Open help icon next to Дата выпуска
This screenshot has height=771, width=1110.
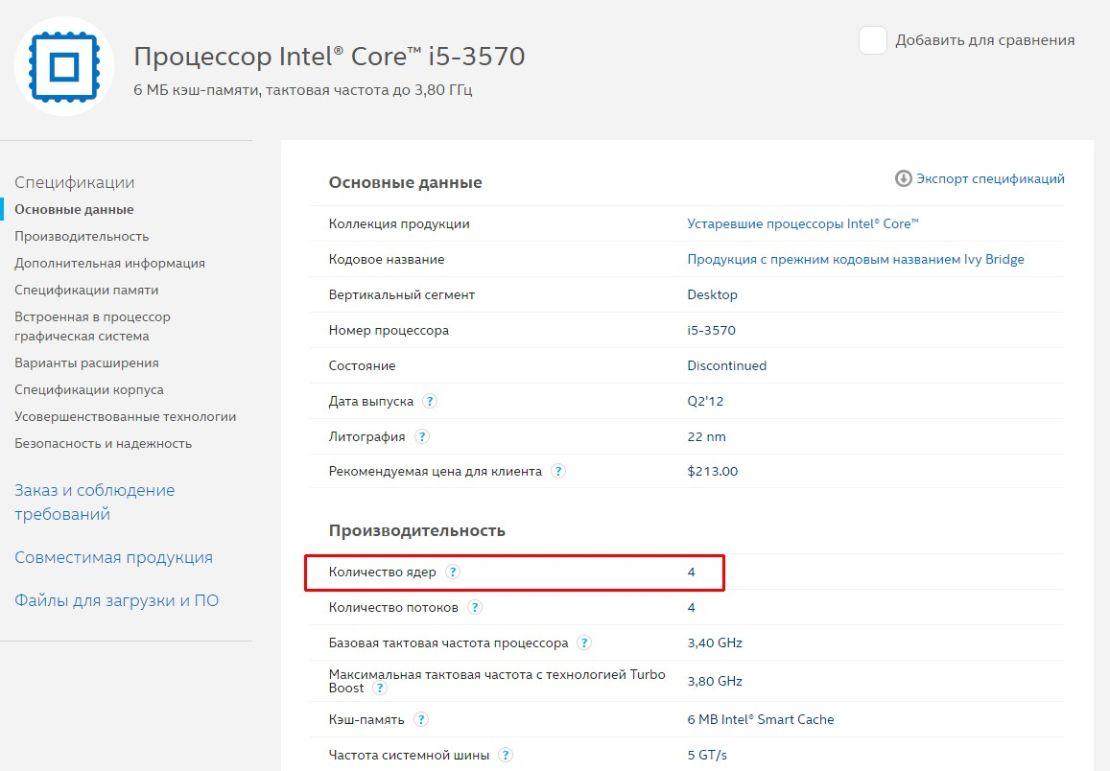click(430, 401)
